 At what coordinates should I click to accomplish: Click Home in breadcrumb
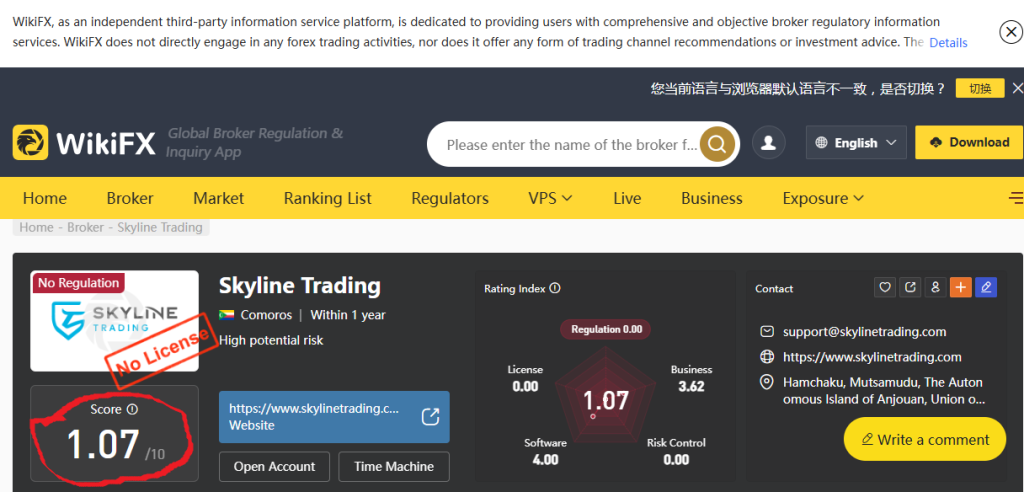(x=36, y=227)
